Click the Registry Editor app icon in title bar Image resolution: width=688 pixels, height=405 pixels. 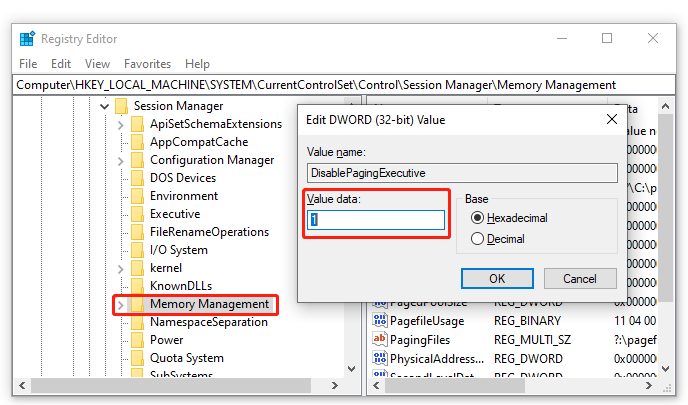(x=27, y=39)
